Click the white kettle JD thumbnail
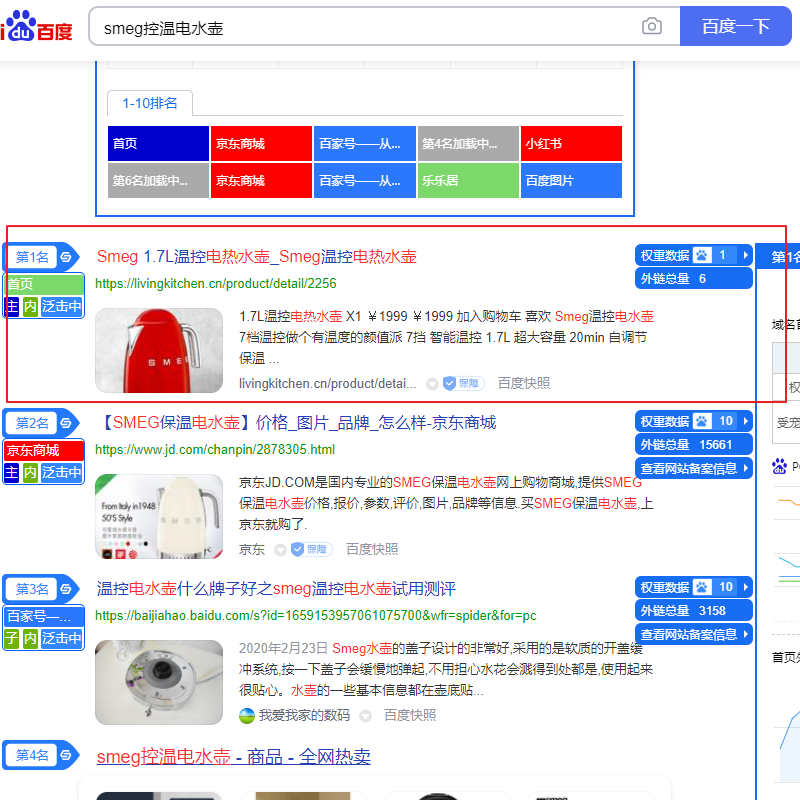The image size is (800, 800). point(159,516)
